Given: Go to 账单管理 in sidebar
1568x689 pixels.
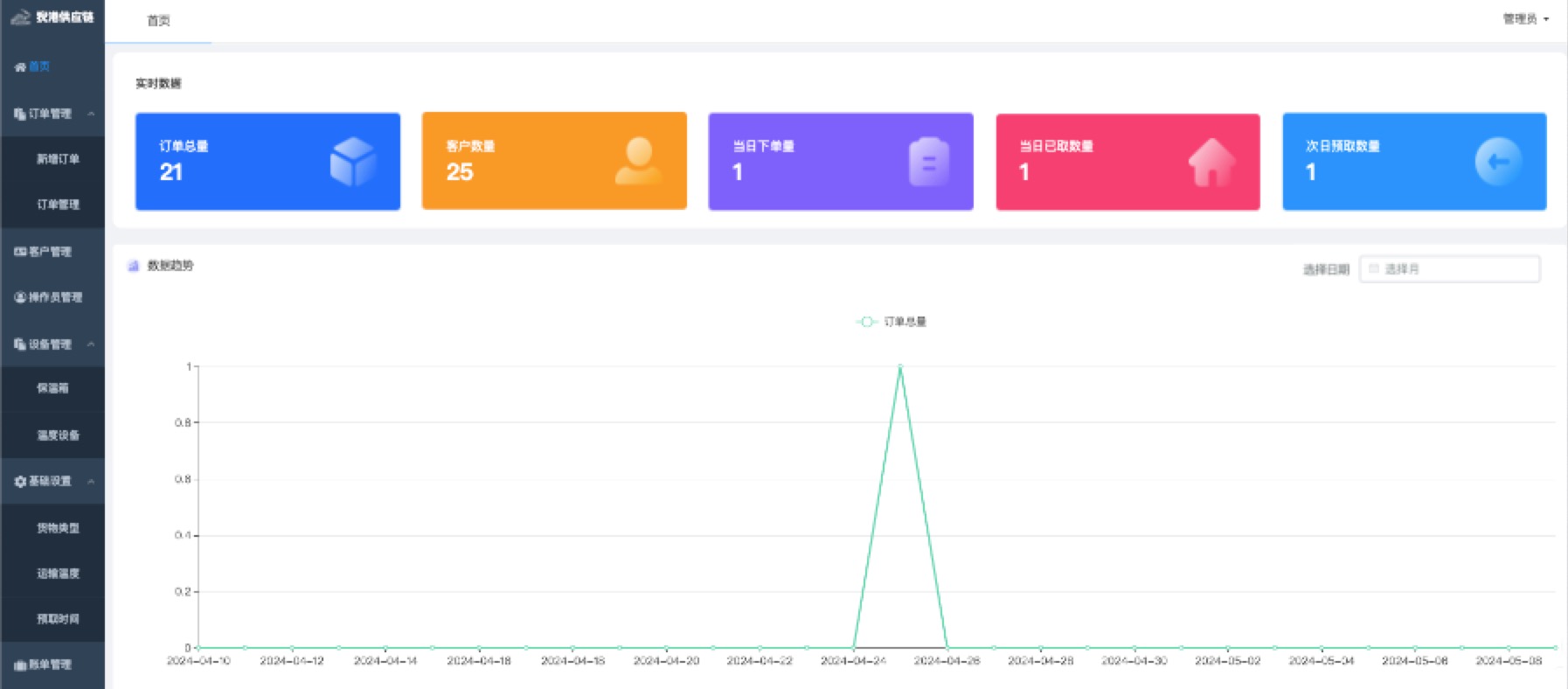Looking at the screenshot, I should coord(52,665).
